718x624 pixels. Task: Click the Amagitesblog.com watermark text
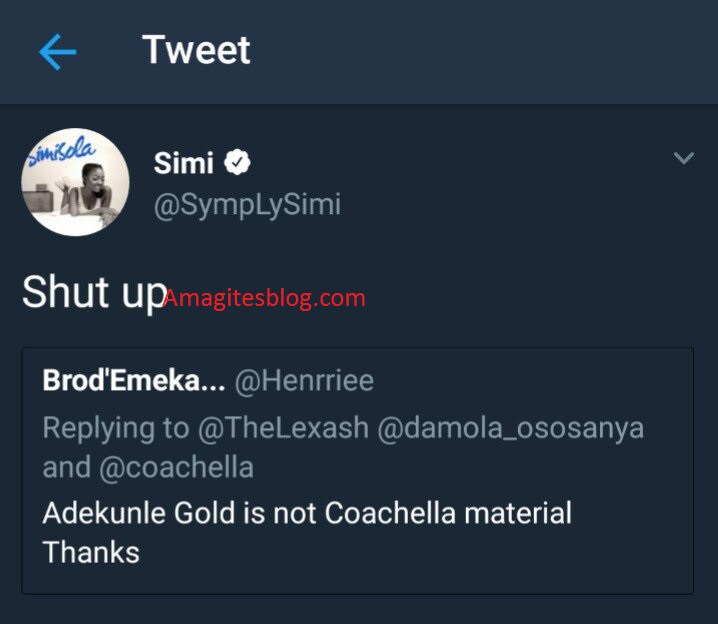click(x=265, y=297)
